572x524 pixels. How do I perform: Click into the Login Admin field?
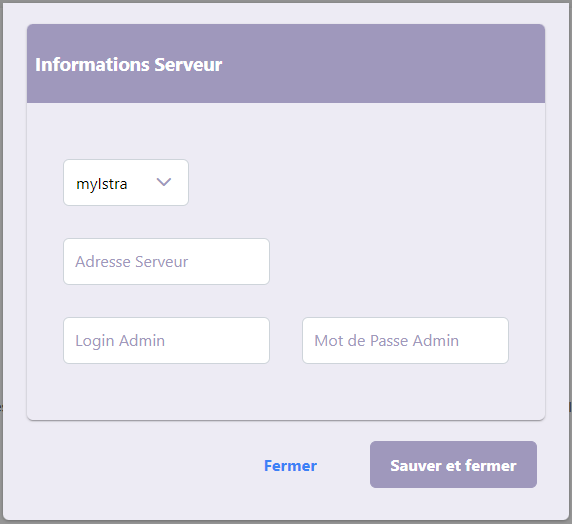point(166,340)
